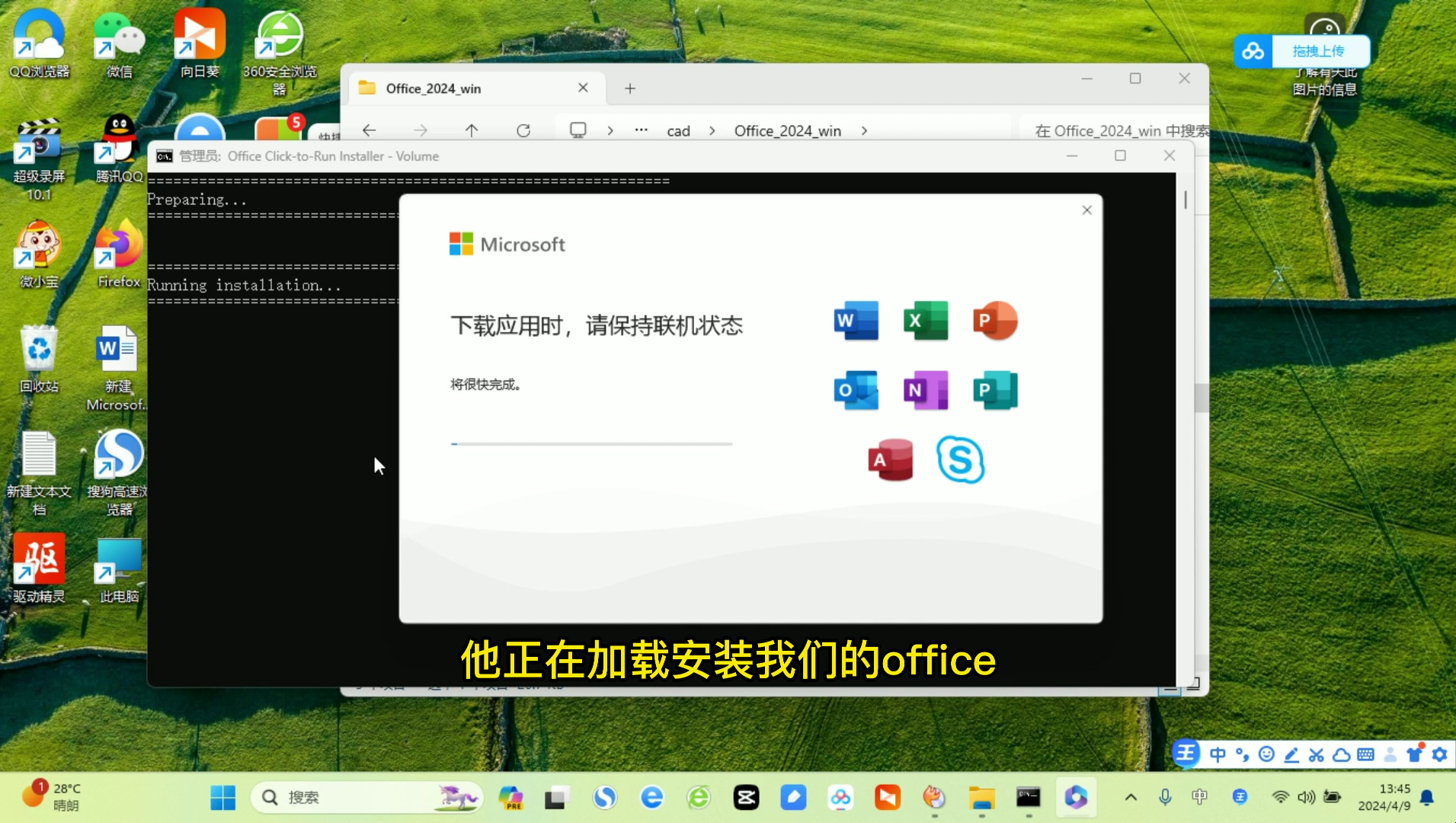1456x823 pixels.
Task: Click the Word icon in Office installer
Action: (856, 321)
